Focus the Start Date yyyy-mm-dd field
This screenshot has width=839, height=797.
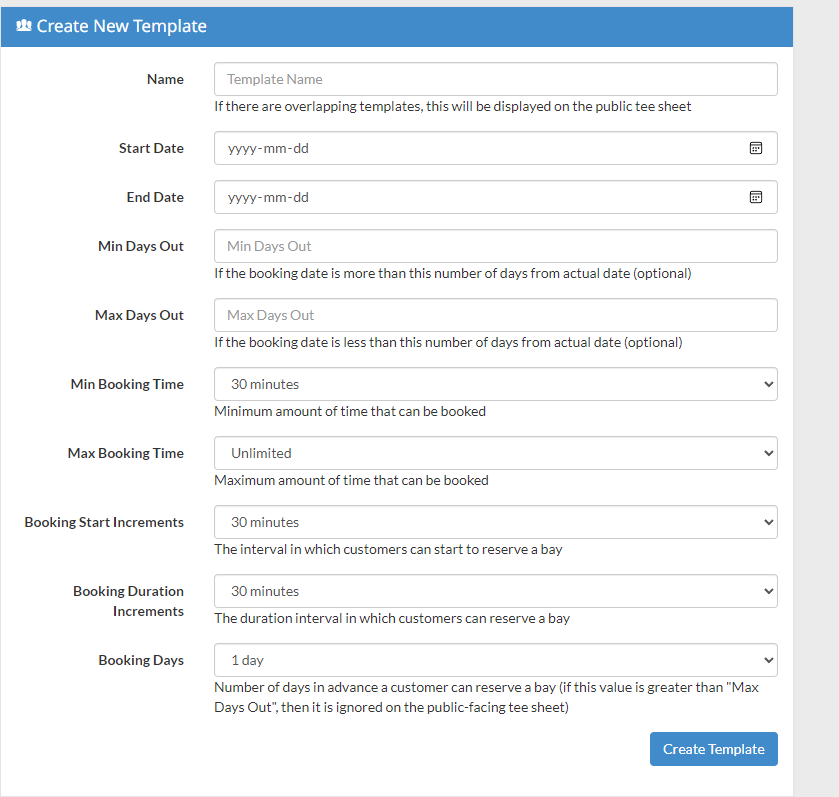pyautogui.click(x=495, y=148)
